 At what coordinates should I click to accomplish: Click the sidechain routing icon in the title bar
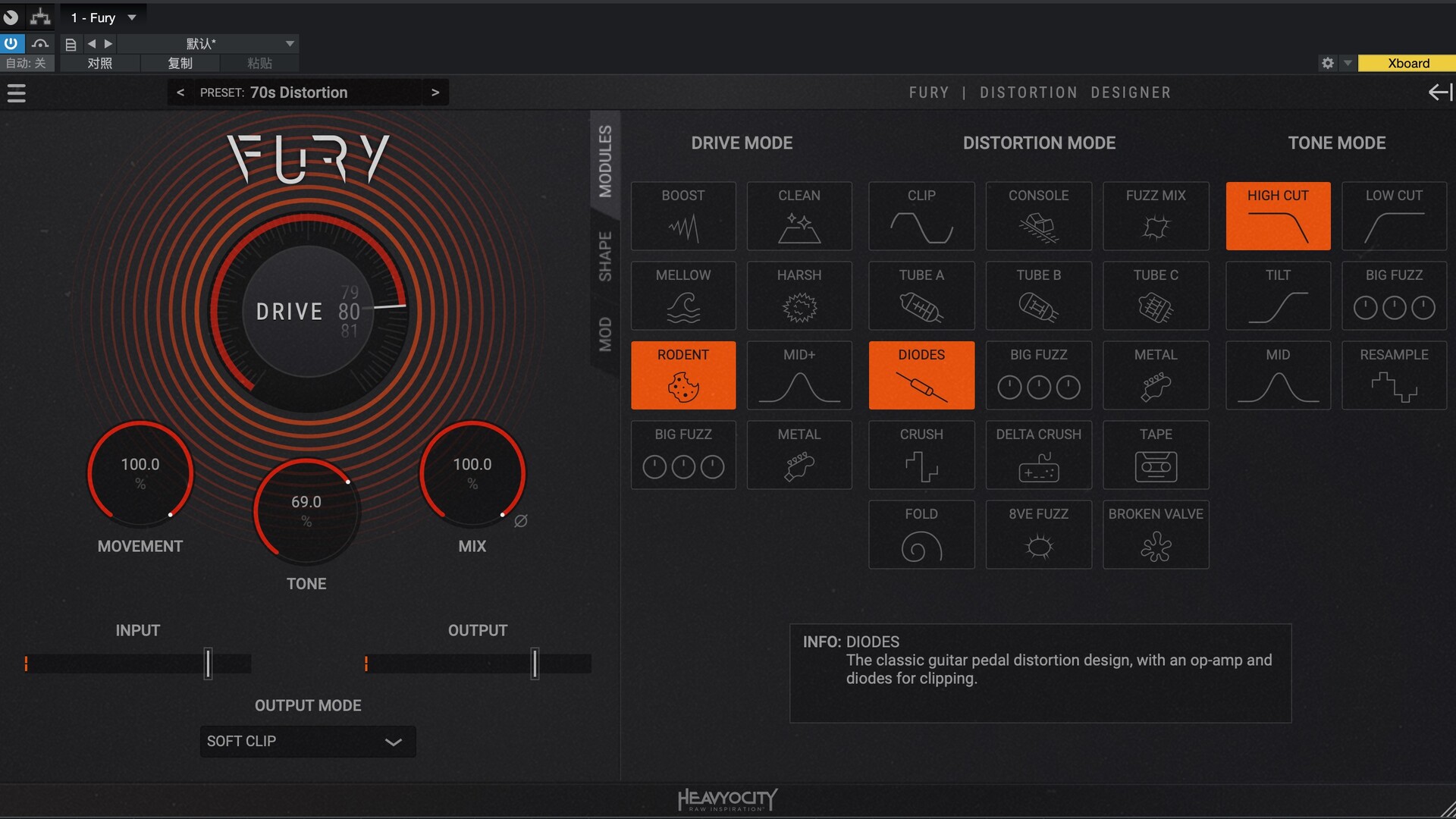(x=40, y=17)
